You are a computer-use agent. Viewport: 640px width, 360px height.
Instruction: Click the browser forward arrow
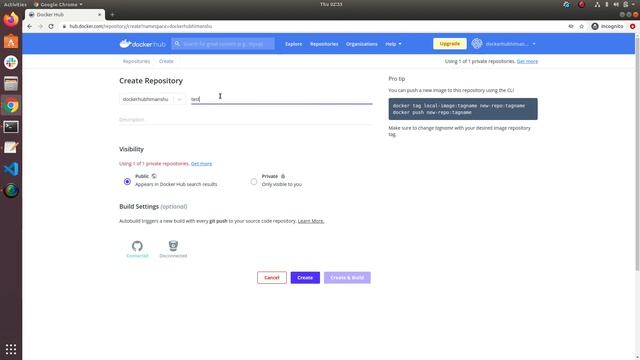click(x=40, y=26)
